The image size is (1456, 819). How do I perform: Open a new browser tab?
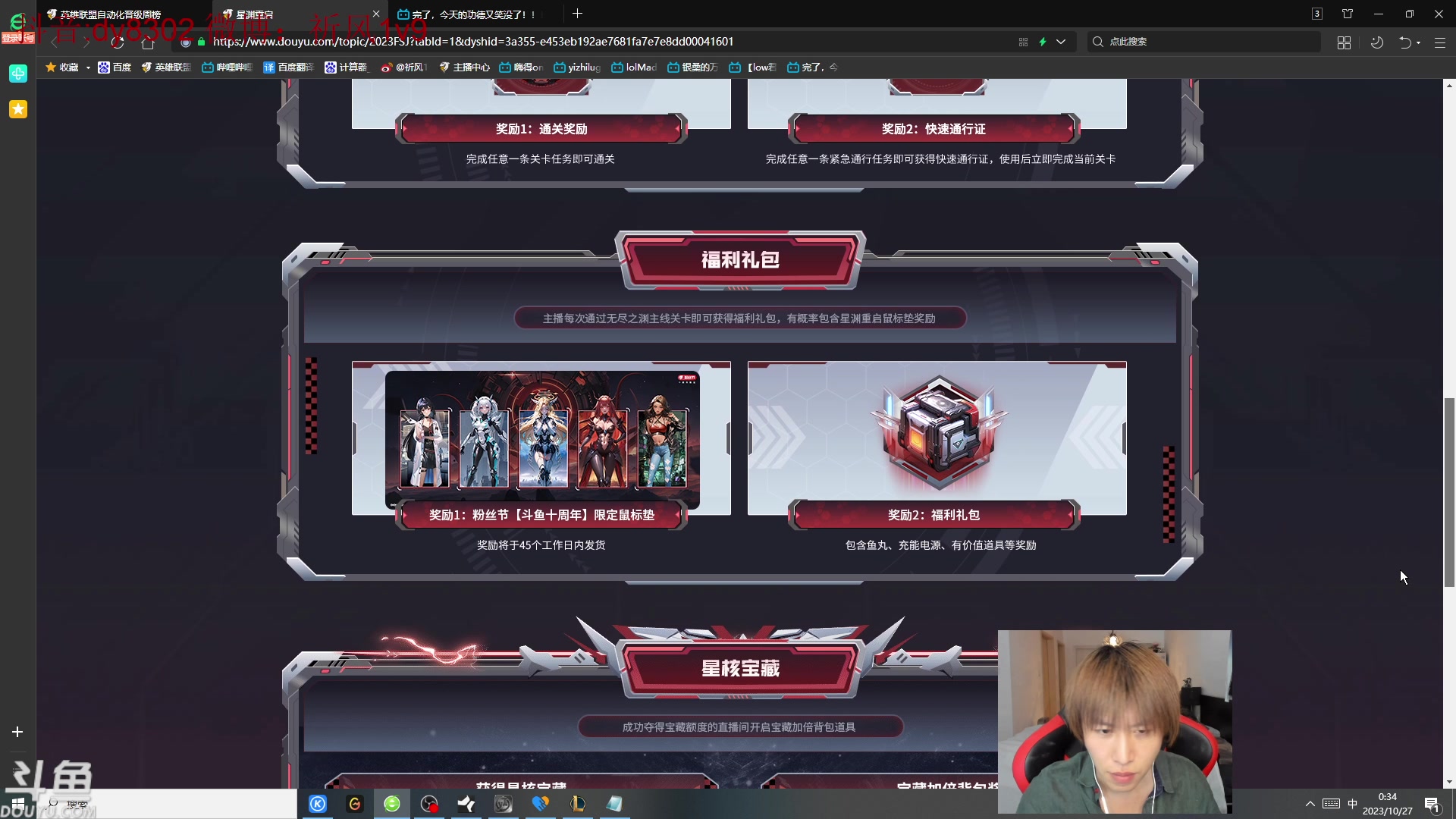[578, 13]
